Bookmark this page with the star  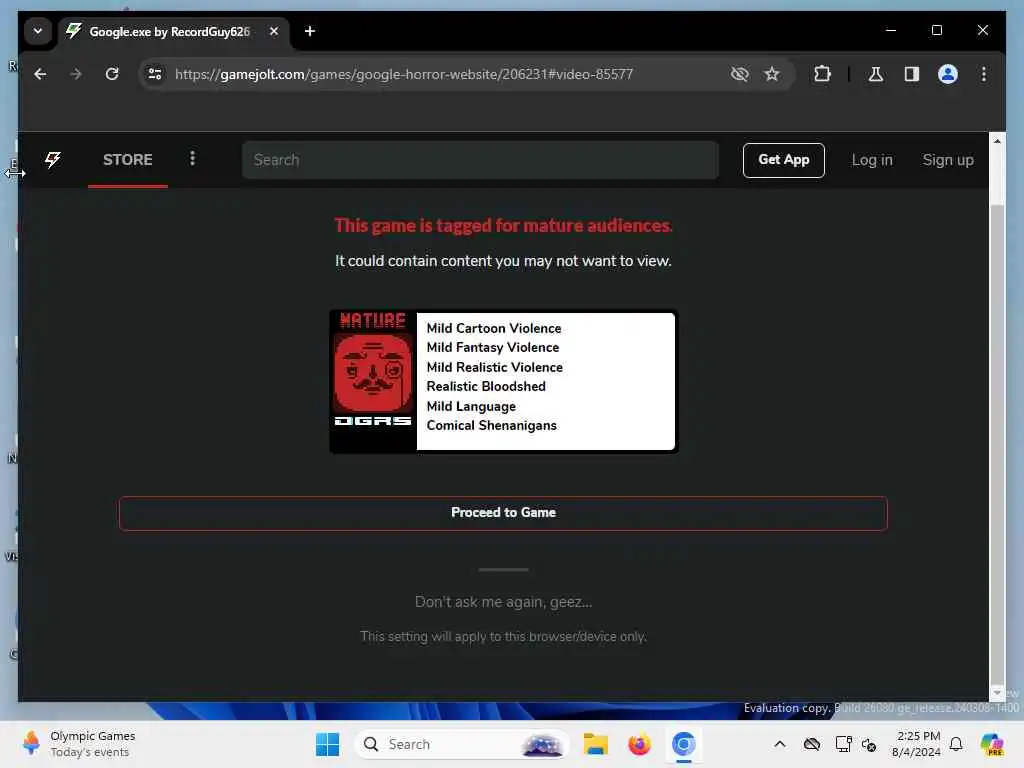pyautogui.click(x=772, y=74)
